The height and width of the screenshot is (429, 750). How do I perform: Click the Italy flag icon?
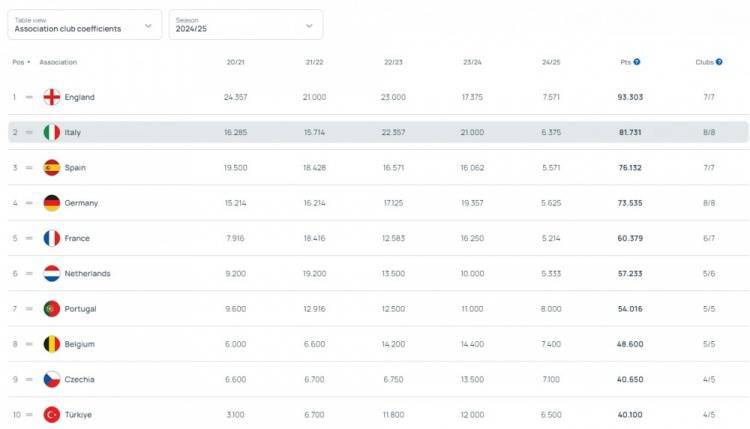coord(52,132)
